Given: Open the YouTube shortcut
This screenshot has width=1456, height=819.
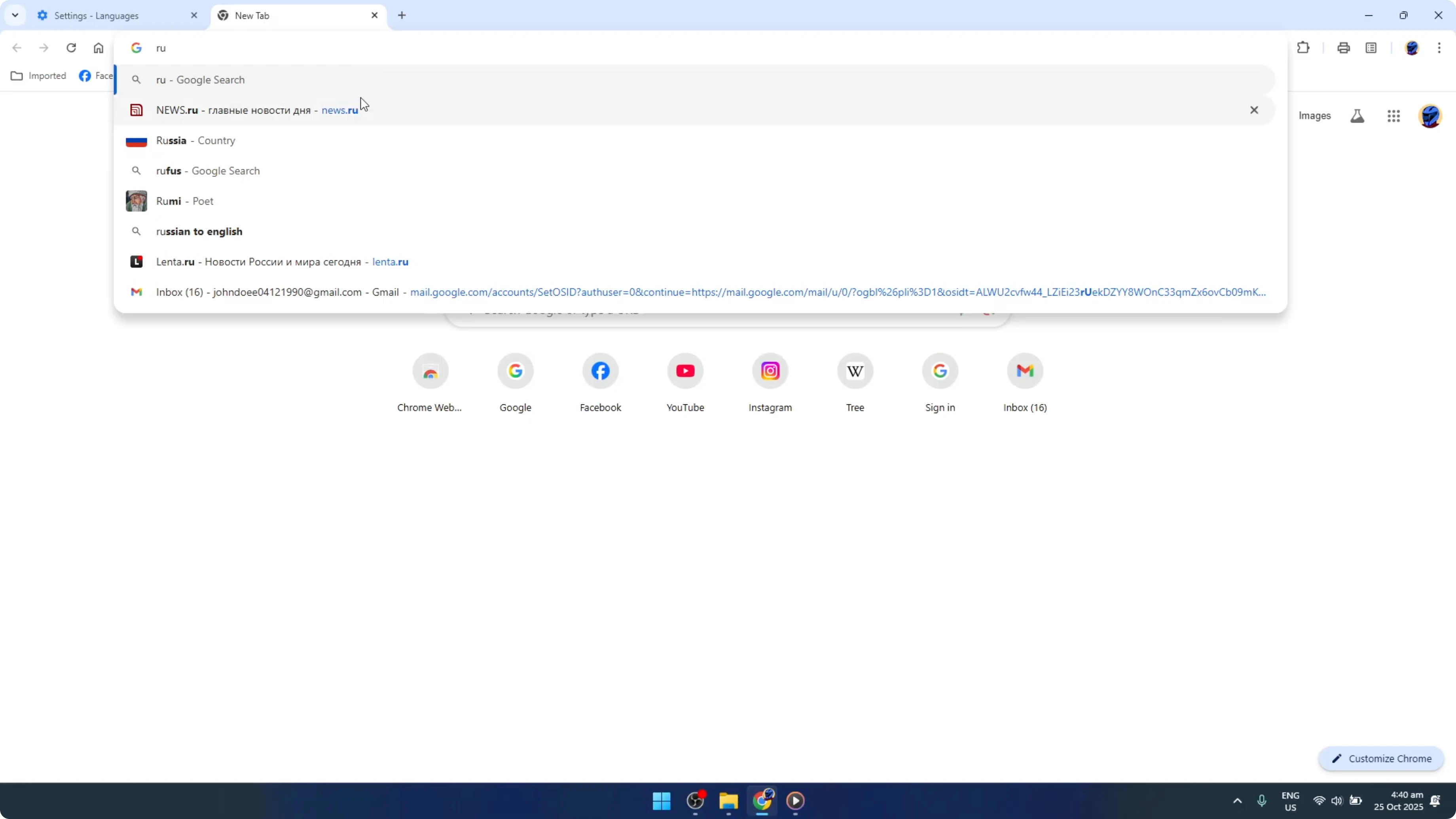Looking at the screenshot, I should pos(685,371).
